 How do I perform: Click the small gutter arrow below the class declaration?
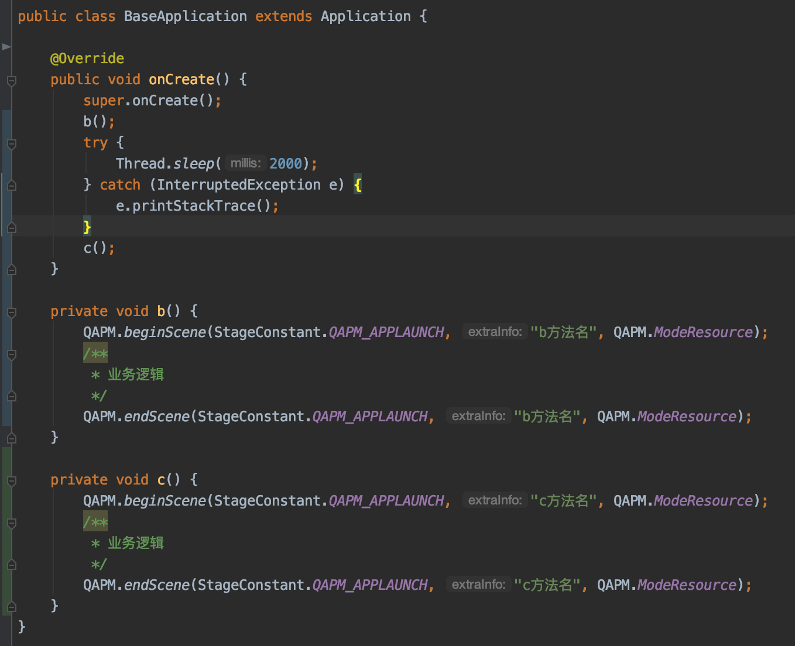click(6, 47)
